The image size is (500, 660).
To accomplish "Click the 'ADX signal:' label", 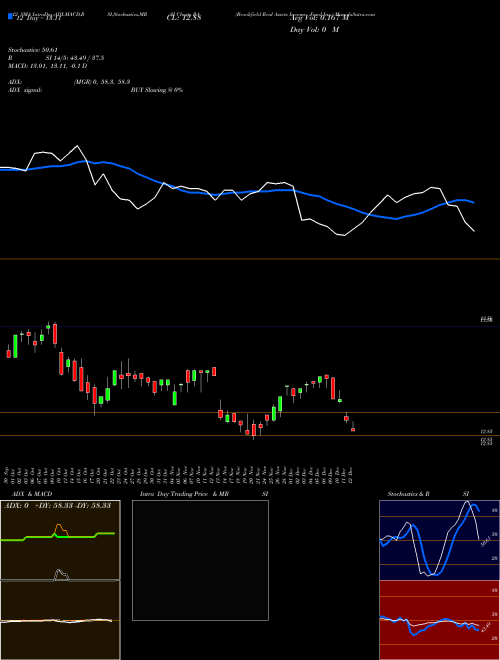I will point(25,90).
